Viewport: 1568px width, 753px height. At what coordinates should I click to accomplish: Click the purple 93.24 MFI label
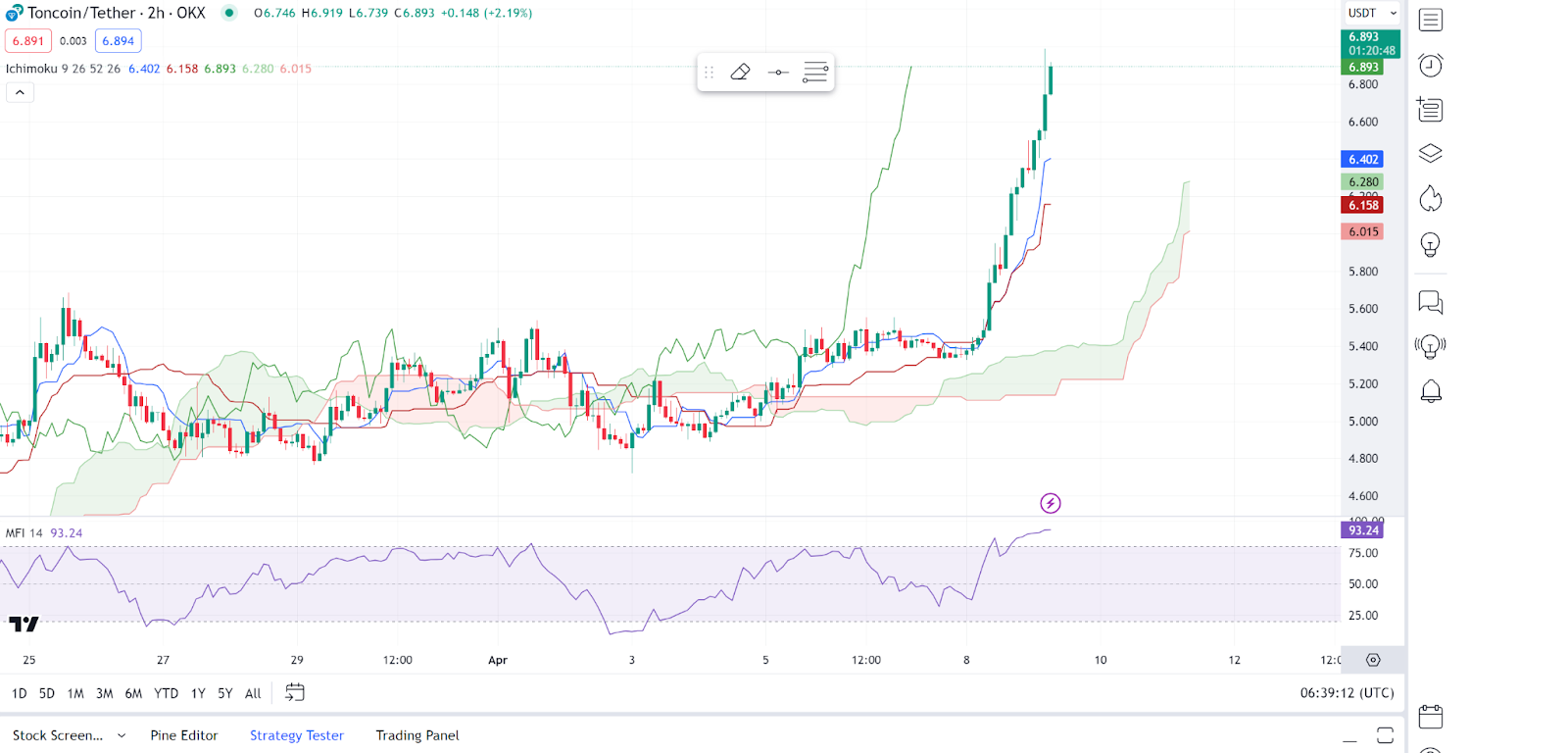pyautogui.click(x=1362, y=530)
